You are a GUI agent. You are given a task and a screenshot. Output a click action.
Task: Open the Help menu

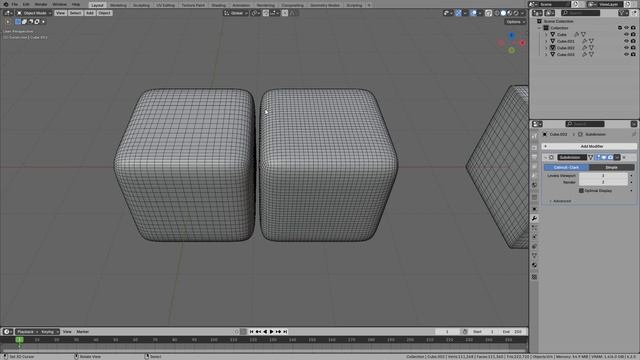[76, 4]
